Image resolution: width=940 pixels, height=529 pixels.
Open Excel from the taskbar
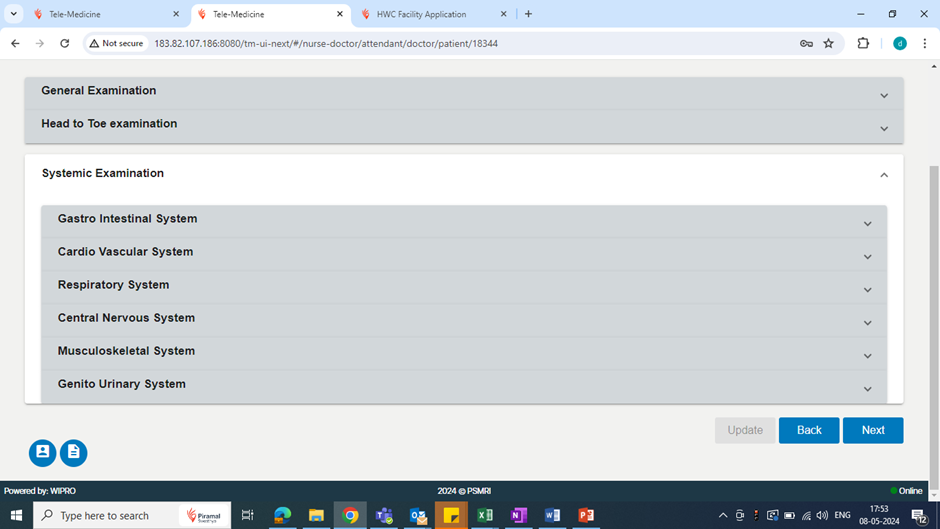click(485, 515)
